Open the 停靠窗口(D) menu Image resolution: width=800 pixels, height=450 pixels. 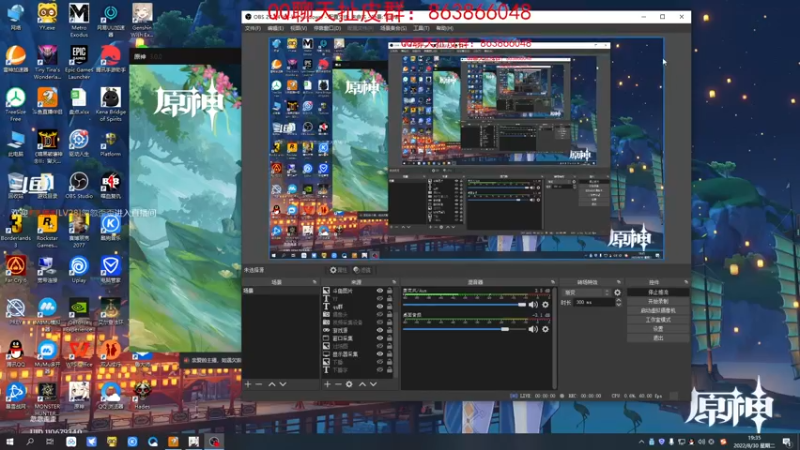[327, 28]
